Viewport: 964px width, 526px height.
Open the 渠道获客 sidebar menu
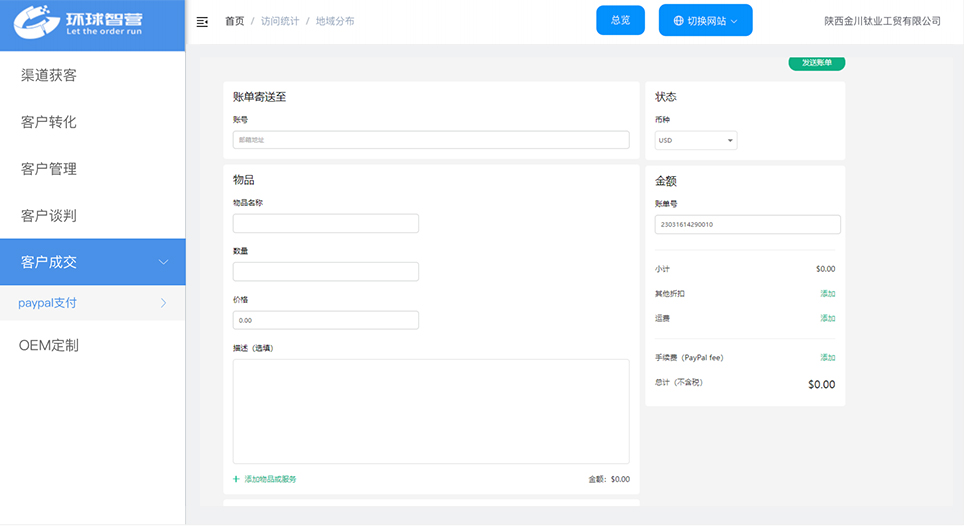49,75
